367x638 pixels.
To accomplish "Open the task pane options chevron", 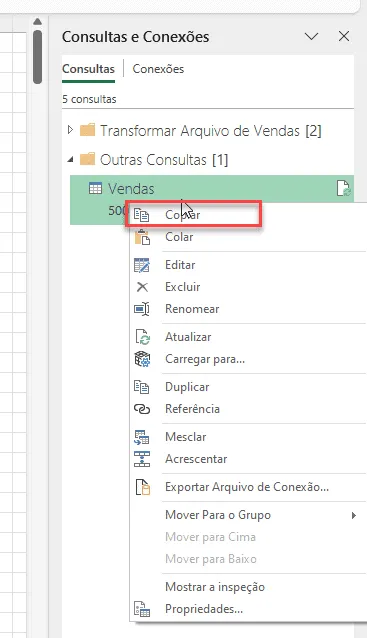I will (312, 37).
